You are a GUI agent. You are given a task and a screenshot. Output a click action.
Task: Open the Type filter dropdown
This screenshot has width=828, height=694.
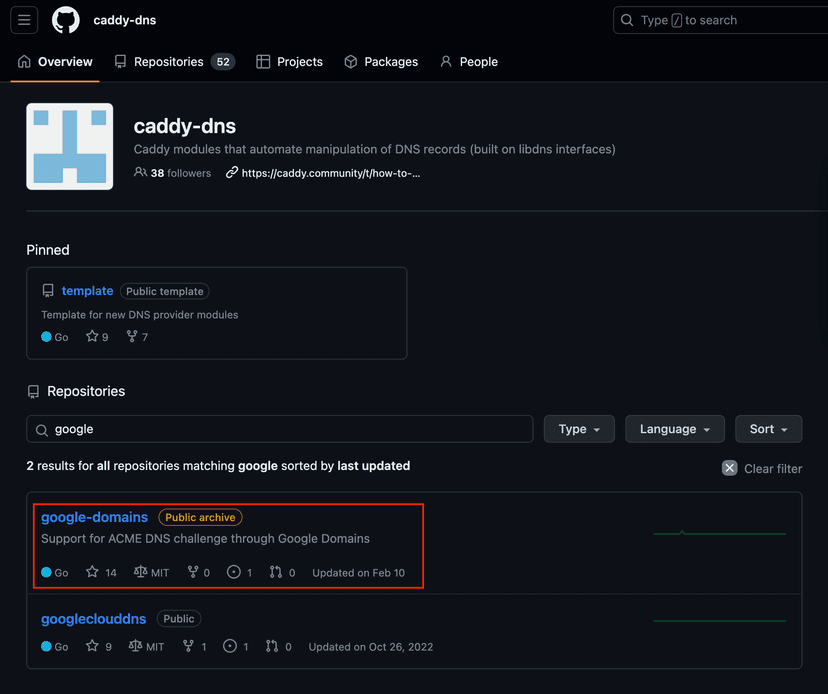pos(579,429)
